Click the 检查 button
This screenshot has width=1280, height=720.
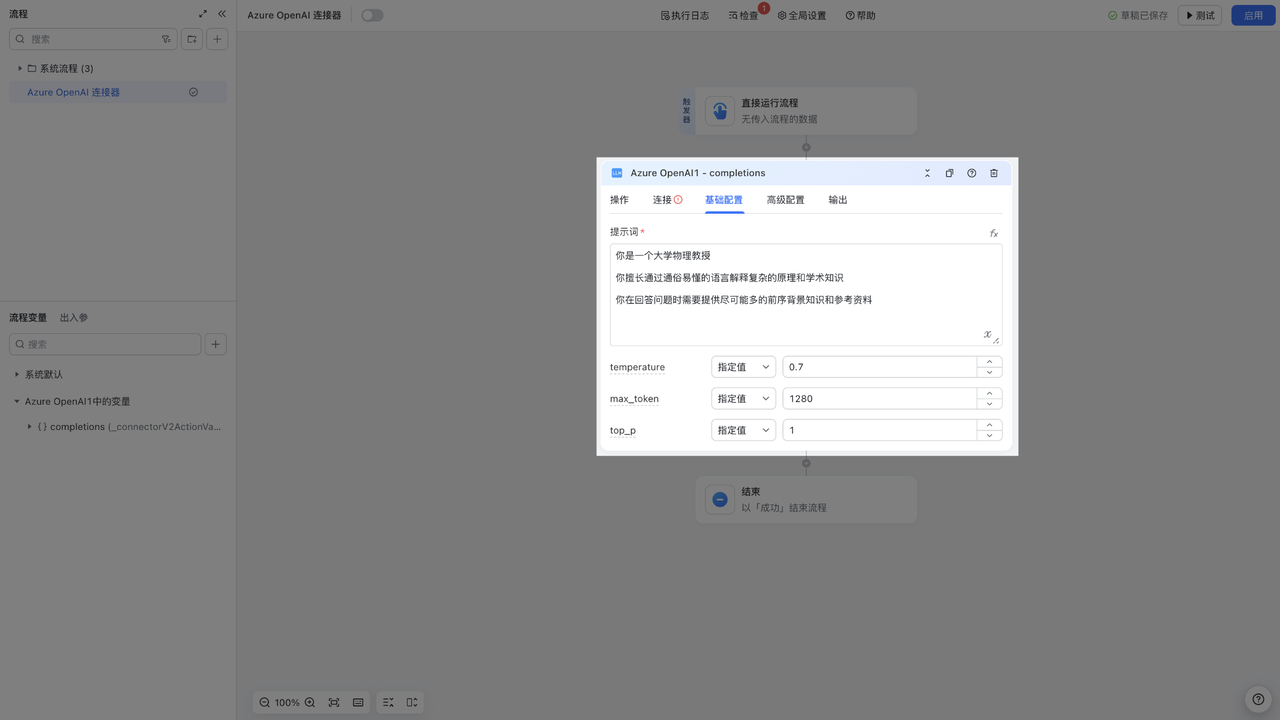[743, 15]
